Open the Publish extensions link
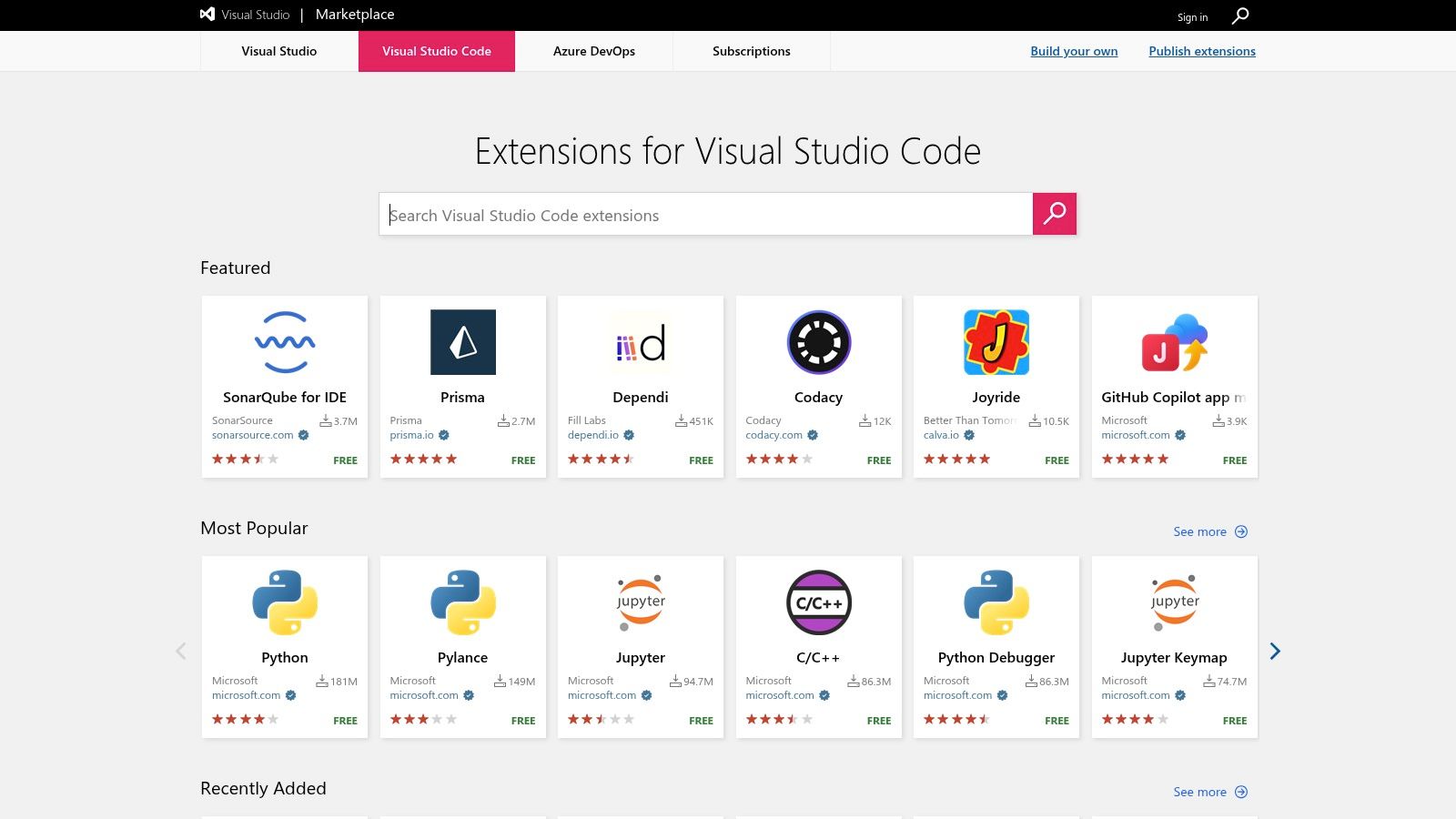Image resolution: width=1456 pixels, height=819 pixels. (x=1202, y=51)
